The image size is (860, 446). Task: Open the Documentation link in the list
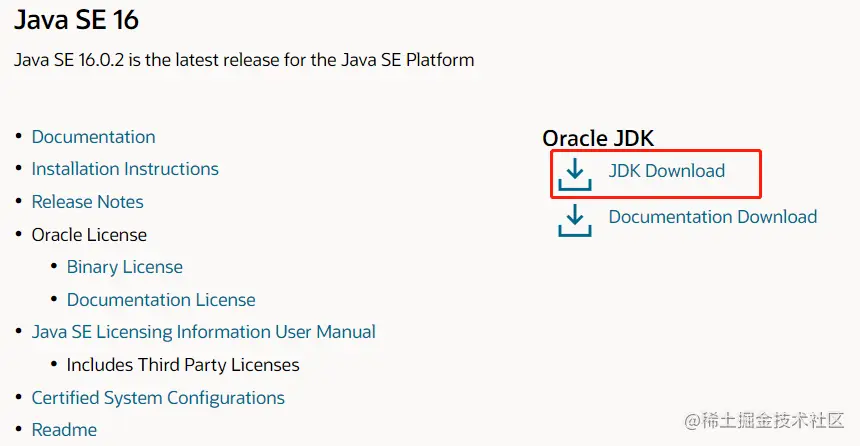(x=93, y=137)
